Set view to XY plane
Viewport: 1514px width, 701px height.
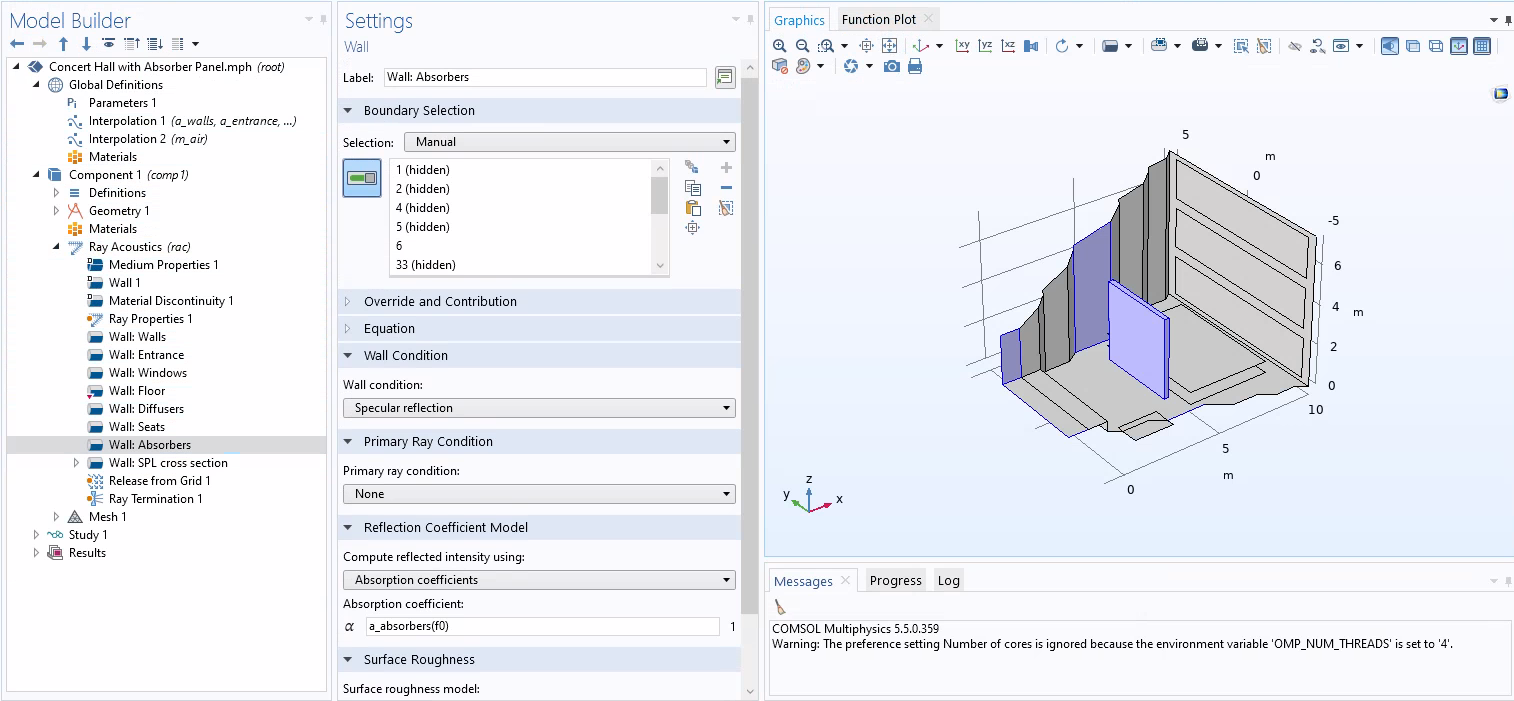coord(962,46)
